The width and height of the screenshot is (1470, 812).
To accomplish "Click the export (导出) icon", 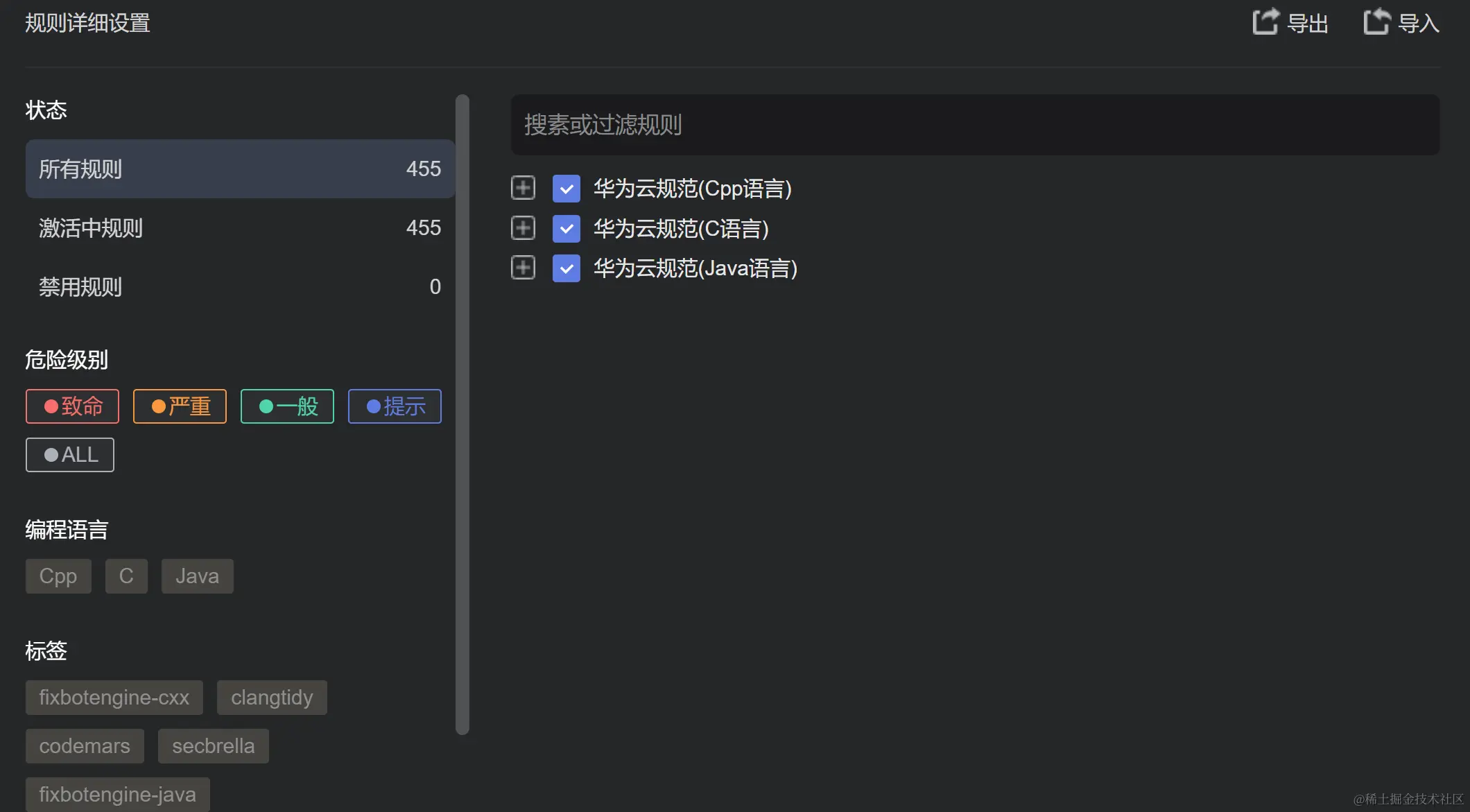I will pos(1265,21).
